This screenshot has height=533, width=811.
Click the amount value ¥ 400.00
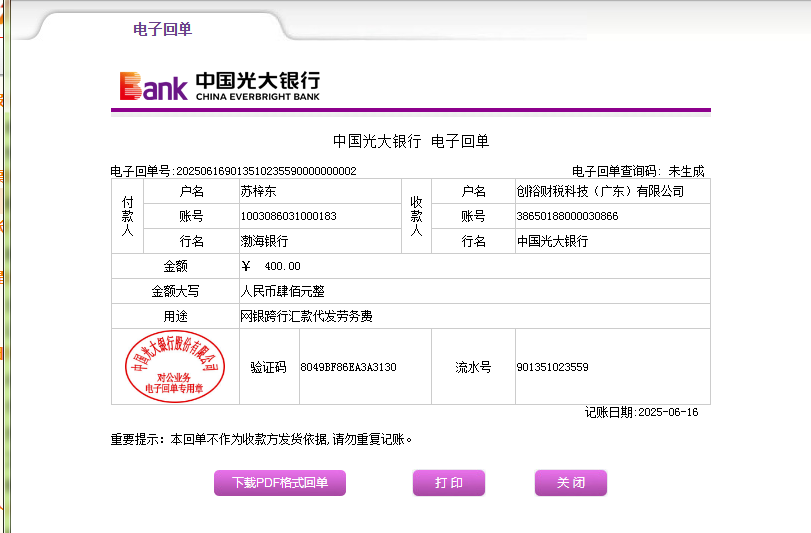[x=271, y=266]
